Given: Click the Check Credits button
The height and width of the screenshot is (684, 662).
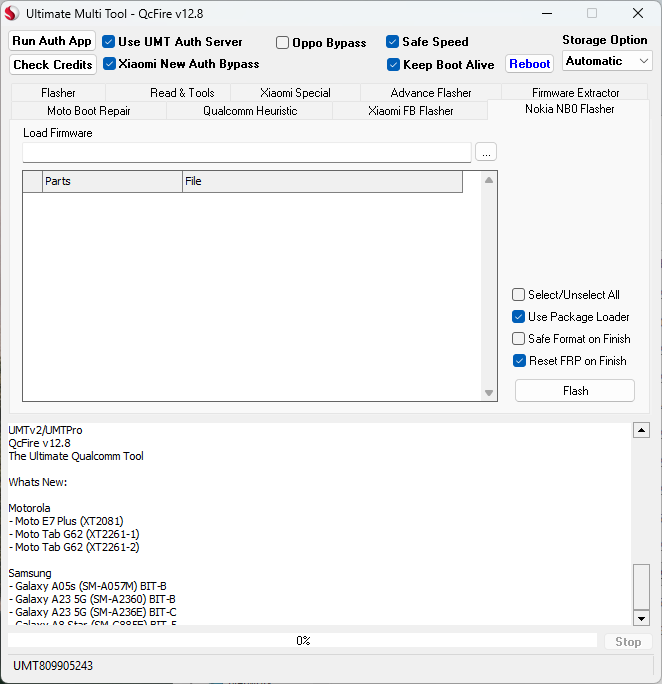Looking at the screenshot, I should click(53, 65).
